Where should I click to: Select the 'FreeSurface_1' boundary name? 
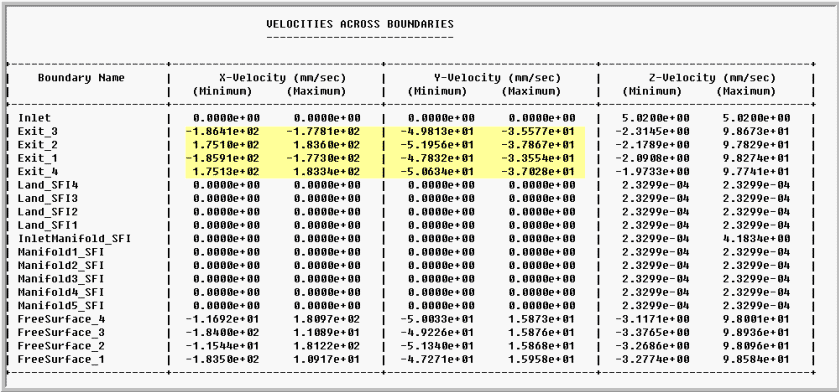pyautogui.click(x=61, y=359)
